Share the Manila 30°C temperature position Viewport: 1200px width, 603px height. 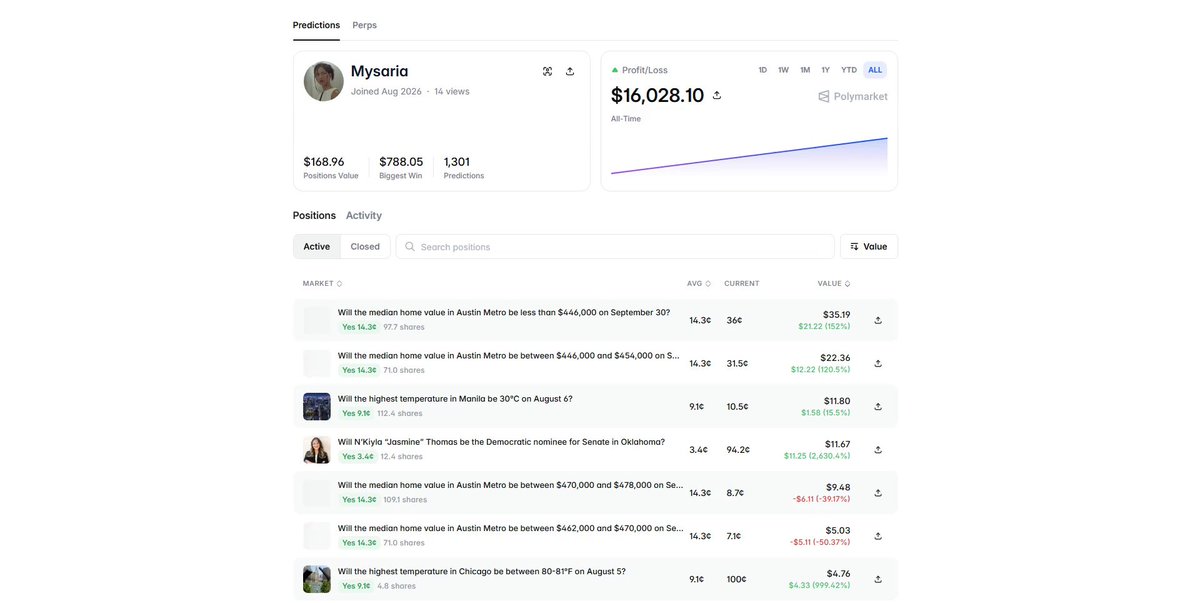pos(878,407)
